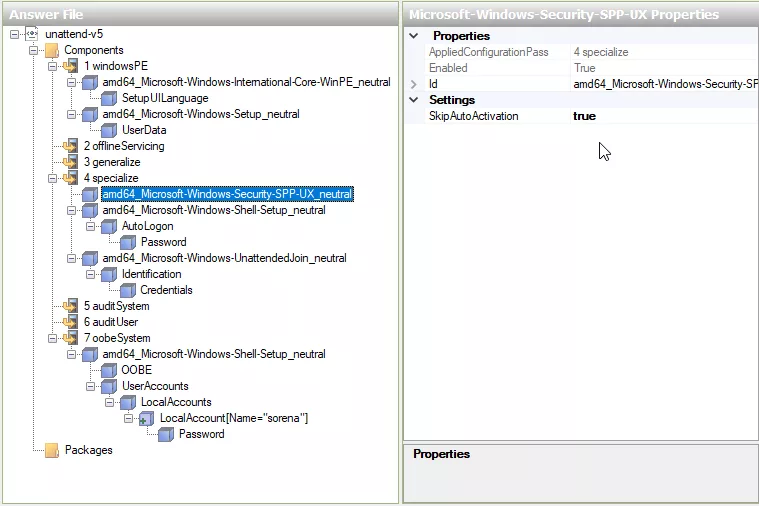Select the OOBE tree item
The width and height of the screenshot is (759, 506).
tap(137, 369)
